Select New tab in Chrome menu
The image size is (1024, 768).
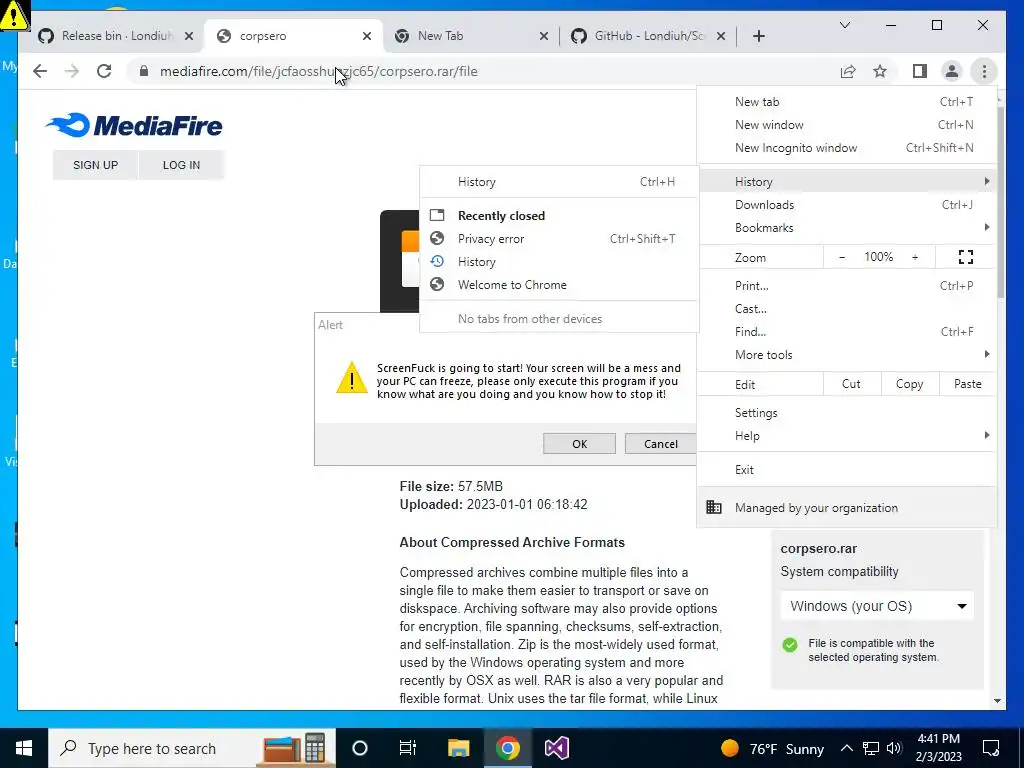coord(847,102)
